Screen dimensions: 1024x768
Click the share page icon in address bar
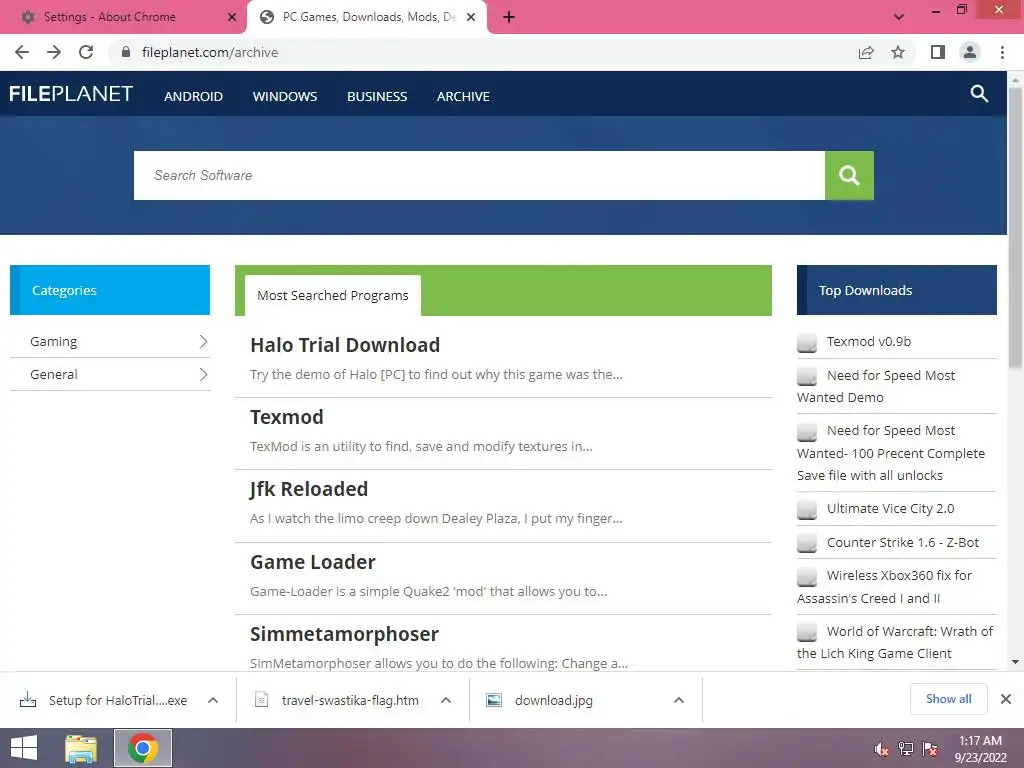pyautogui.click(x=866, y=52)
